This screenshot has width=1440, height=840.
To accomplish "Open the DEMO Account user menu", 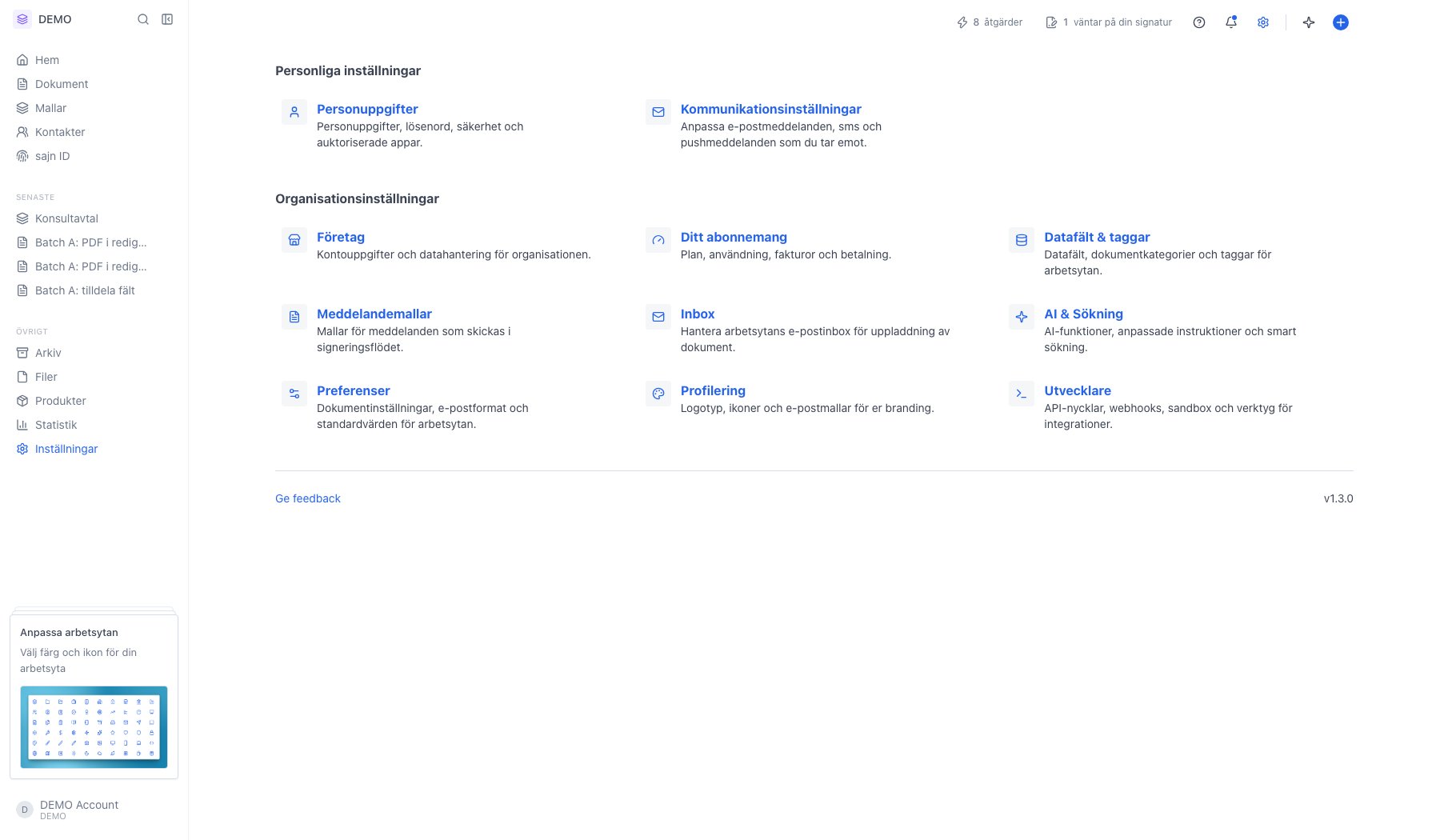I will click(94, 810).
